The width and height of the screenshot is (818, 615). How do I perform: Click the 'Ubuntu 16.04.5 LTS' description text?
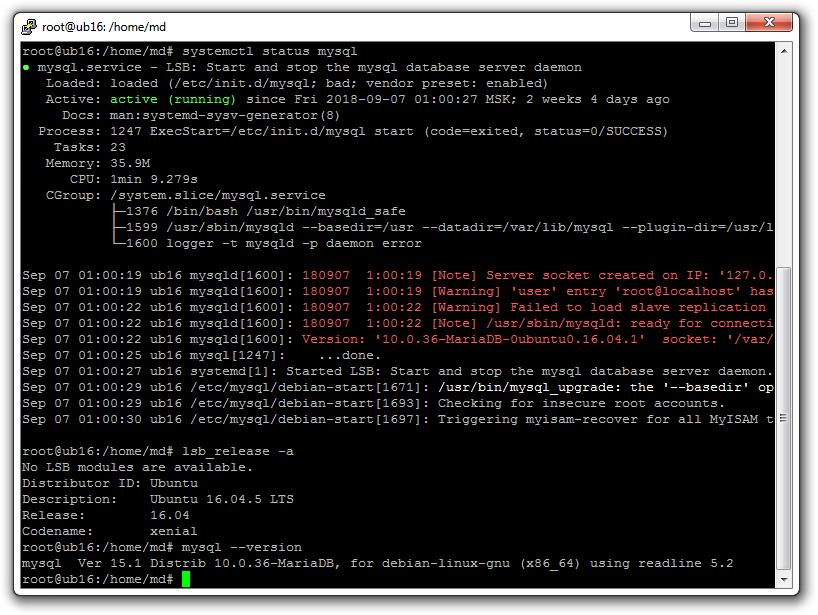click(x=221, y=499)
